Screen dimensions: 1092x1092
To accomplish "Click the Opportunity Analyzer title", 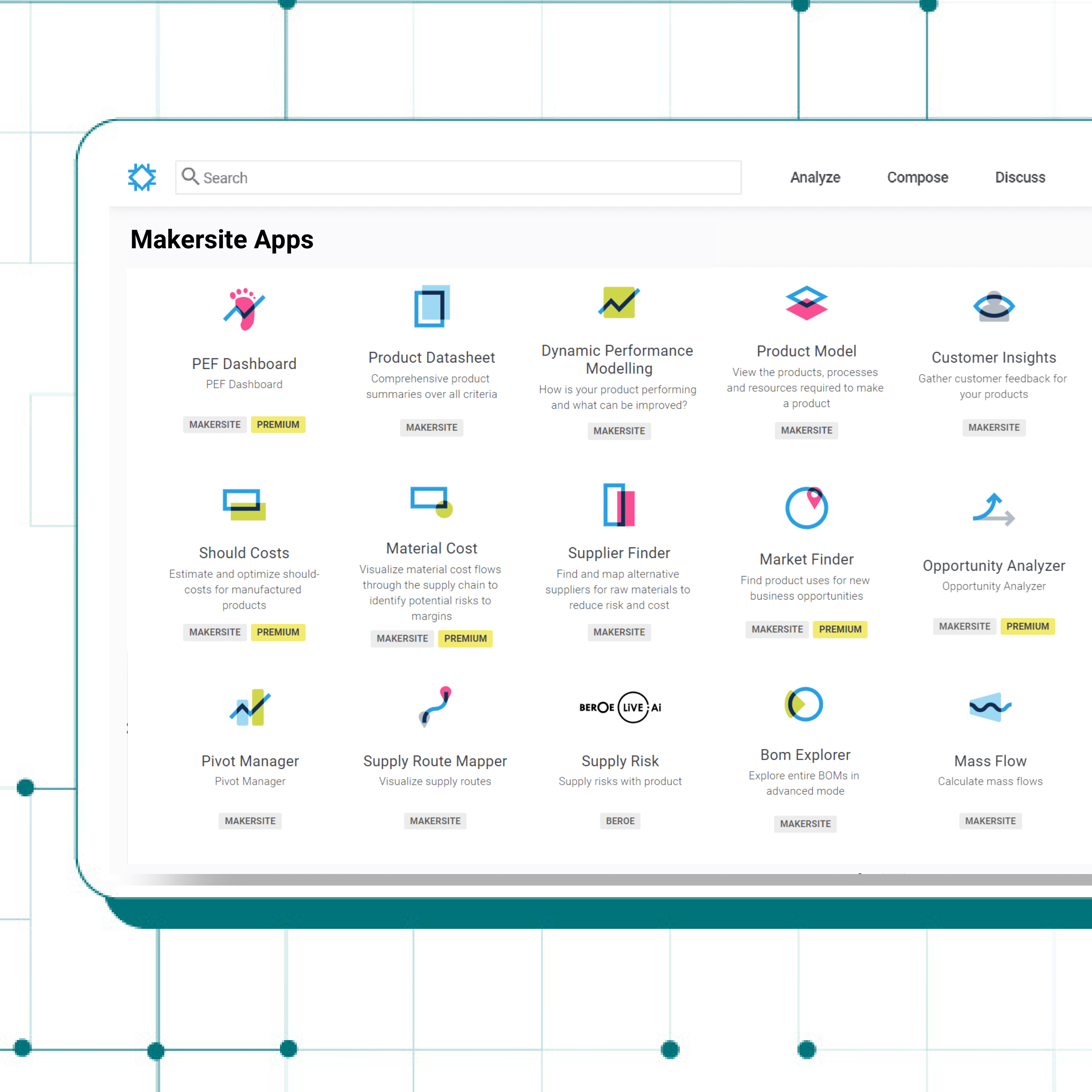I will (994, 566).
